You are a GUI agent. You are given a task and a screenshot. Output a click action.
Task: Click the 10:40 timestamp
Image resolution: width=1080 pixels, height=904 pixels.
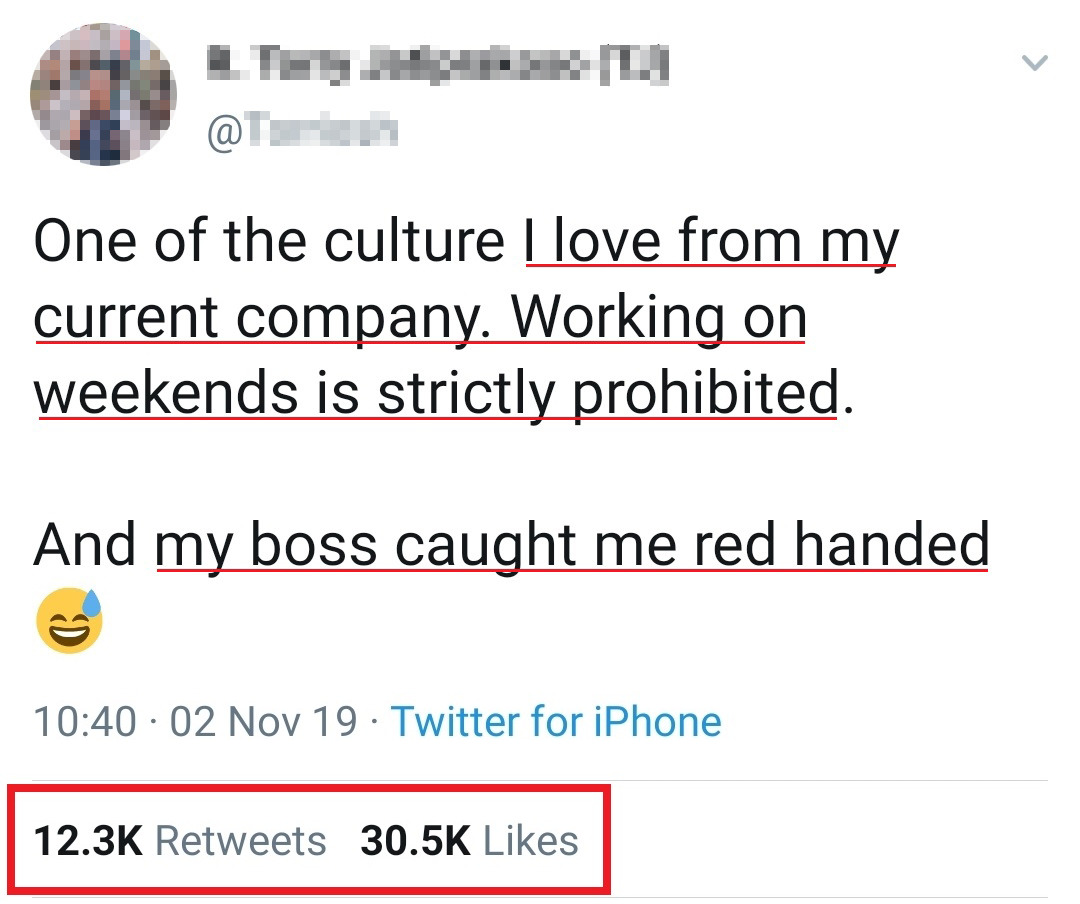85,721
